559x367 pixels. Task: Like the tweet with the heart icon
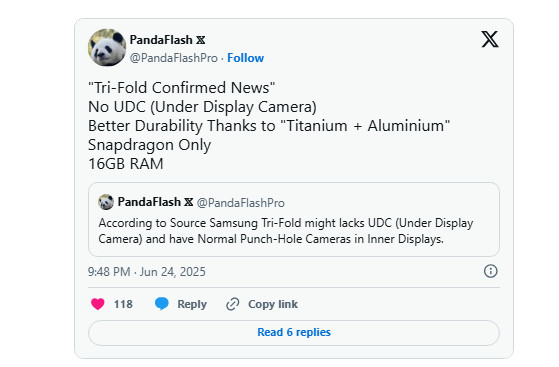click(98, 304)
